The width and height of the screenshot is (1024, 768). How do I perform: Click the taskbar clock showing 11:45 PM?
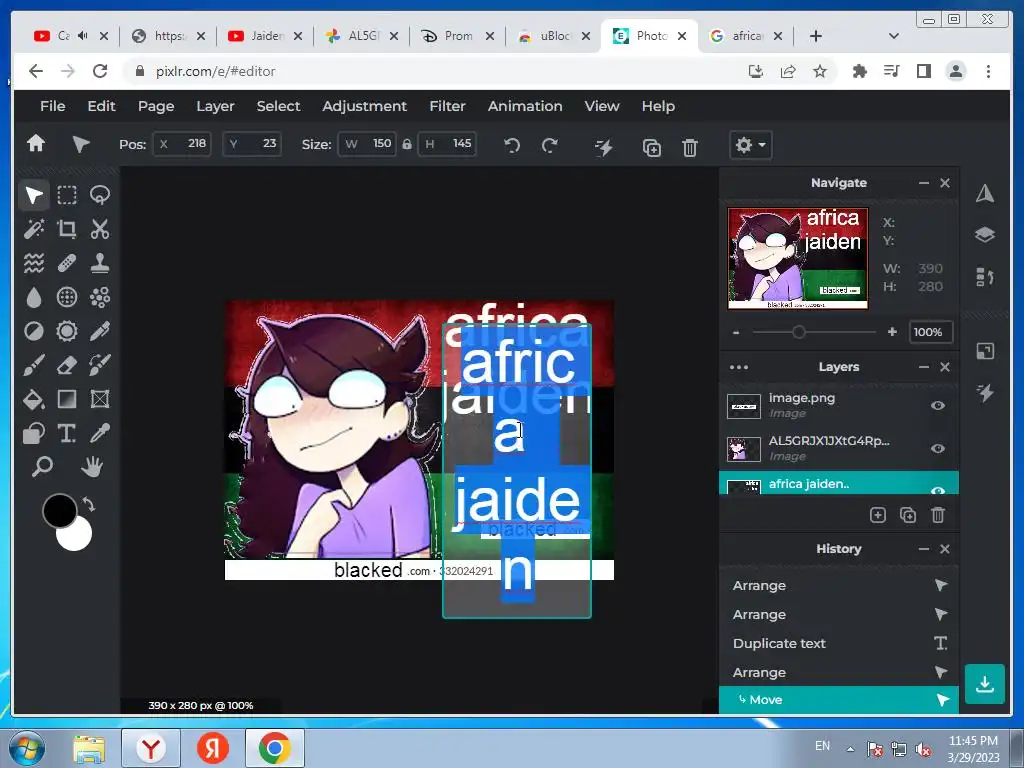click(973, 741)
